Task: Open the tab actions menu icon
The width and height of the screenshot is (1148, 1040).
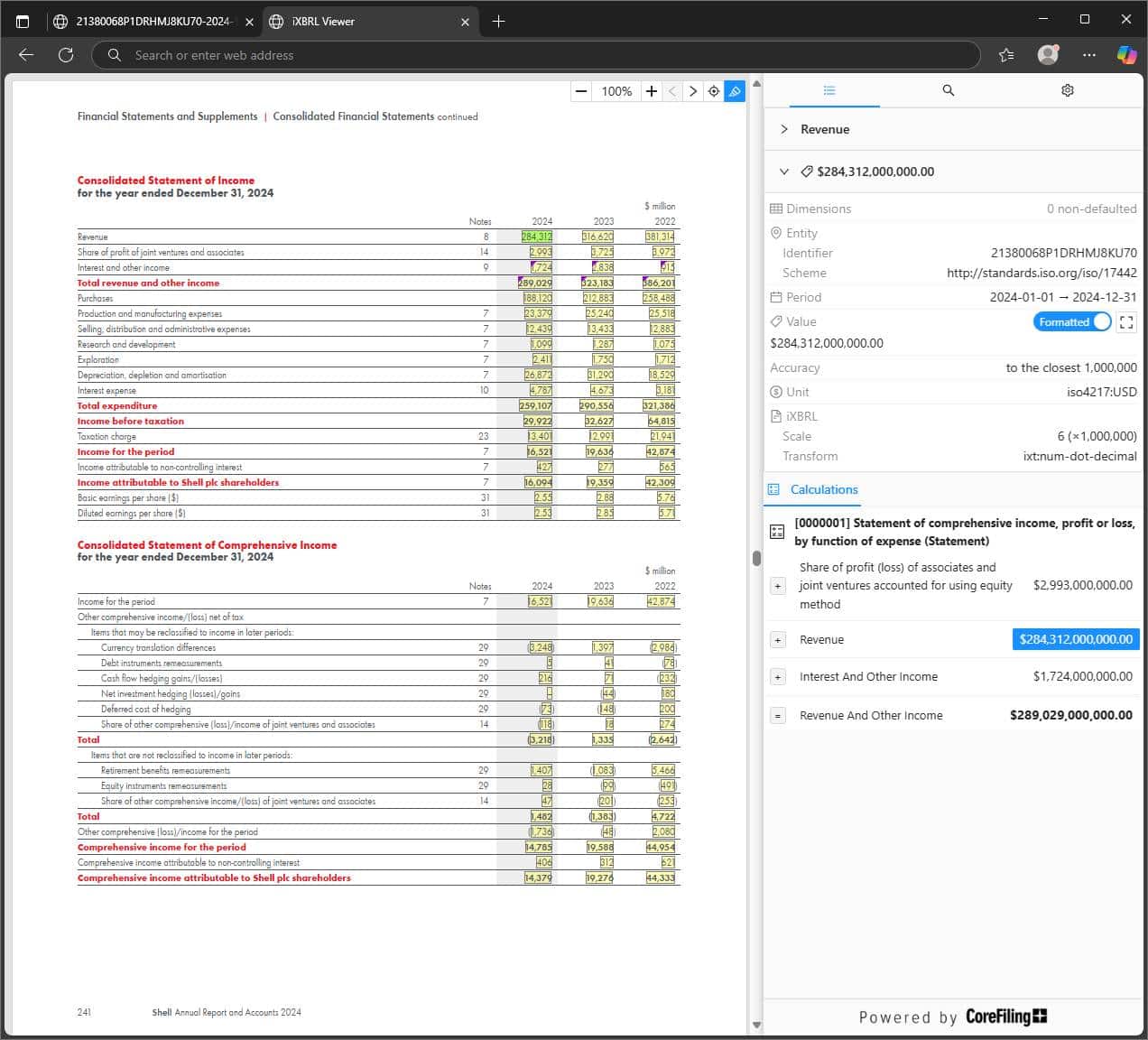Action: 23,21
